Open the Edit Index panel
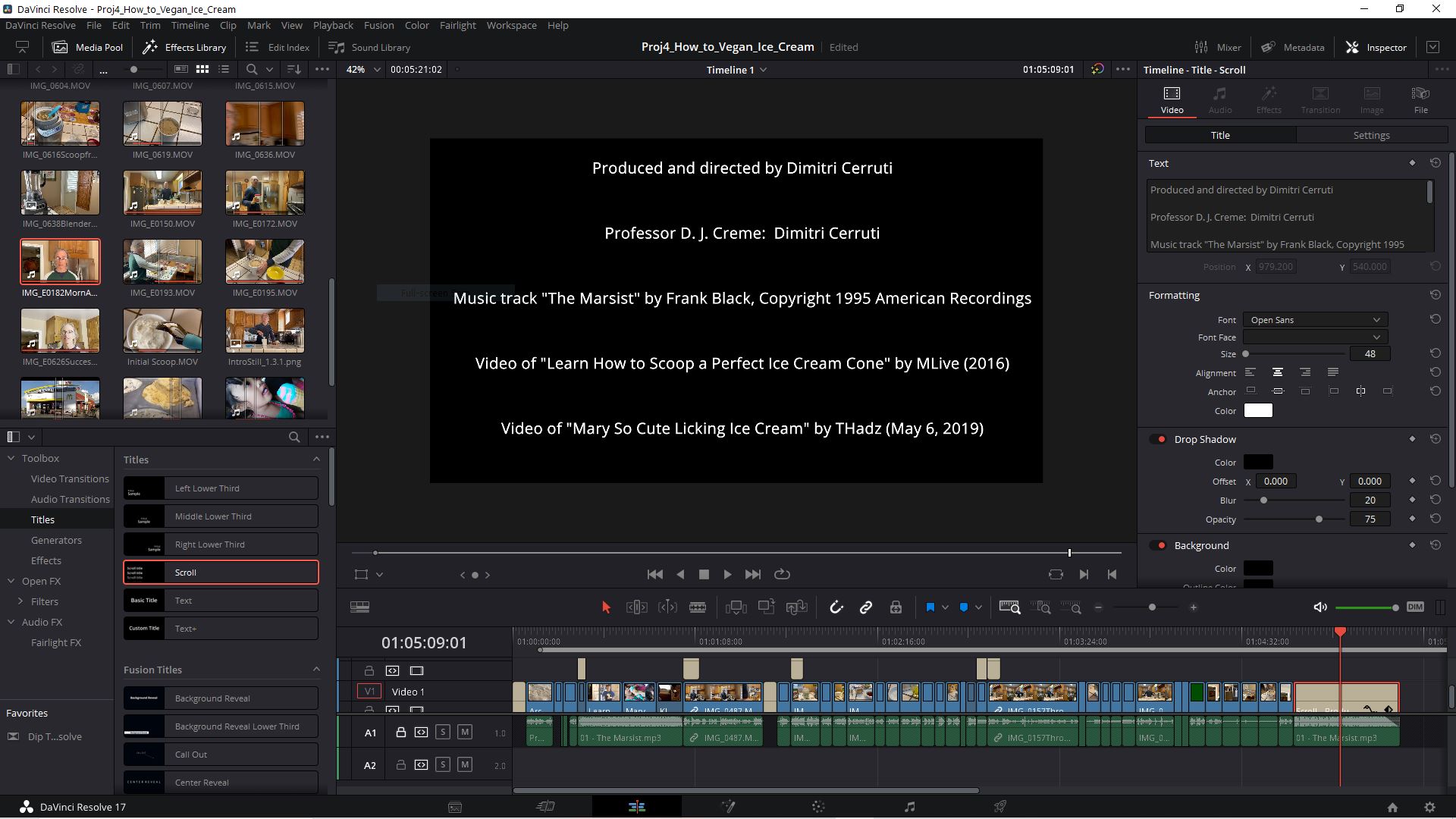 tap(278, 47)
